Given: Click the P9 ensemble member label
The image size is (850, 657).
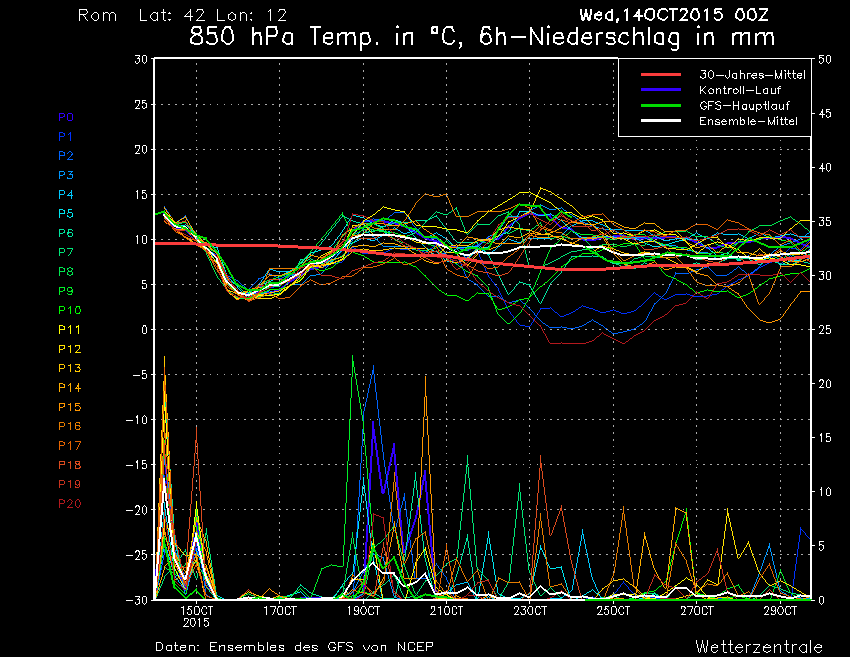Looking at the screenshot, I should 66,291.
